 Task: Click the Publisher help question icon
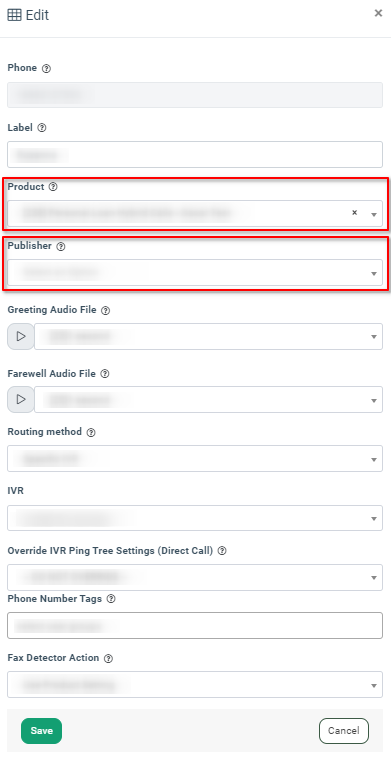point(61,247)
